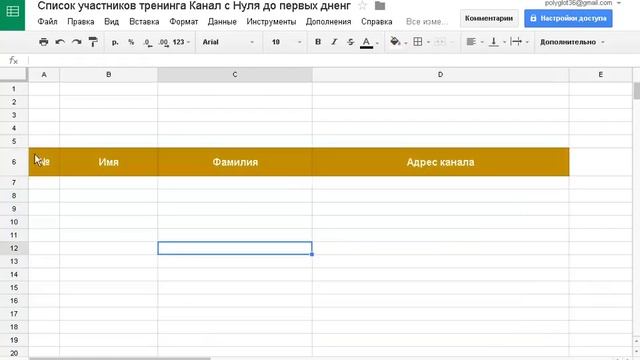Open the font size 10 dropdown
Viewport: 640px width, 360px height.
286,42
